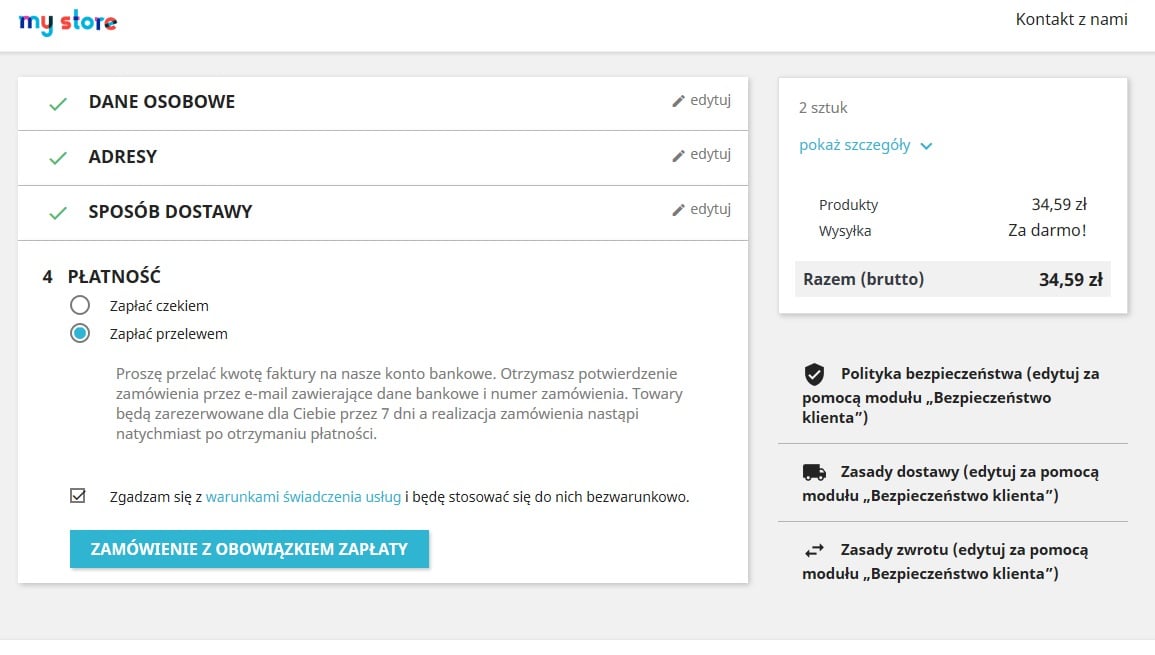Click the chevron arrow next to pokaż szczegóły
1155x655 pixels.
tap(926, 146)
